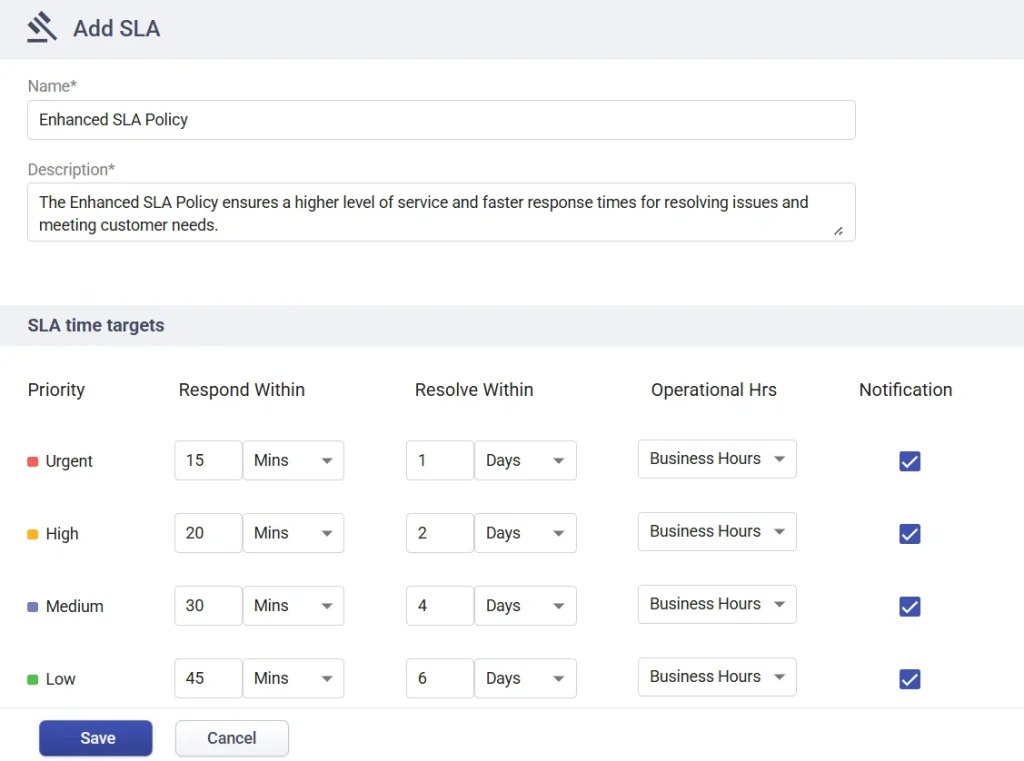Click the Cancel button
The width and height of the screenshot is (1024, 761).
coord(232,738)
